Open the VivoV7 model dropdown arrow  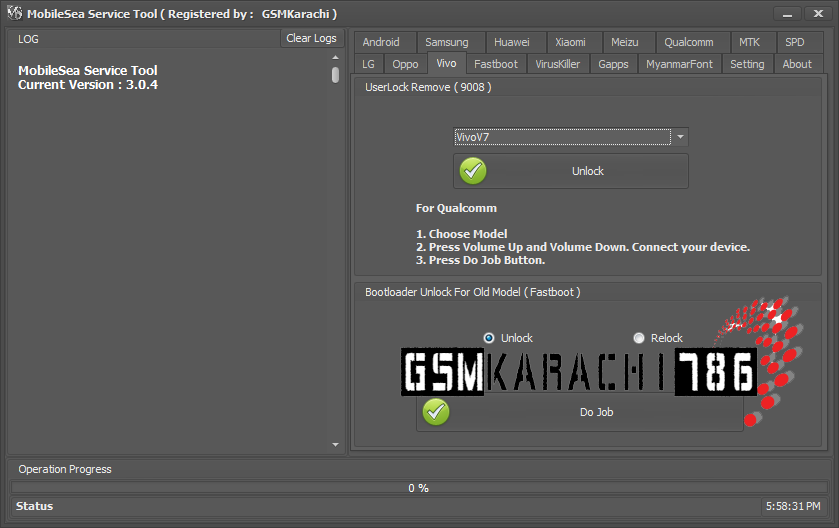coord(680,137)
